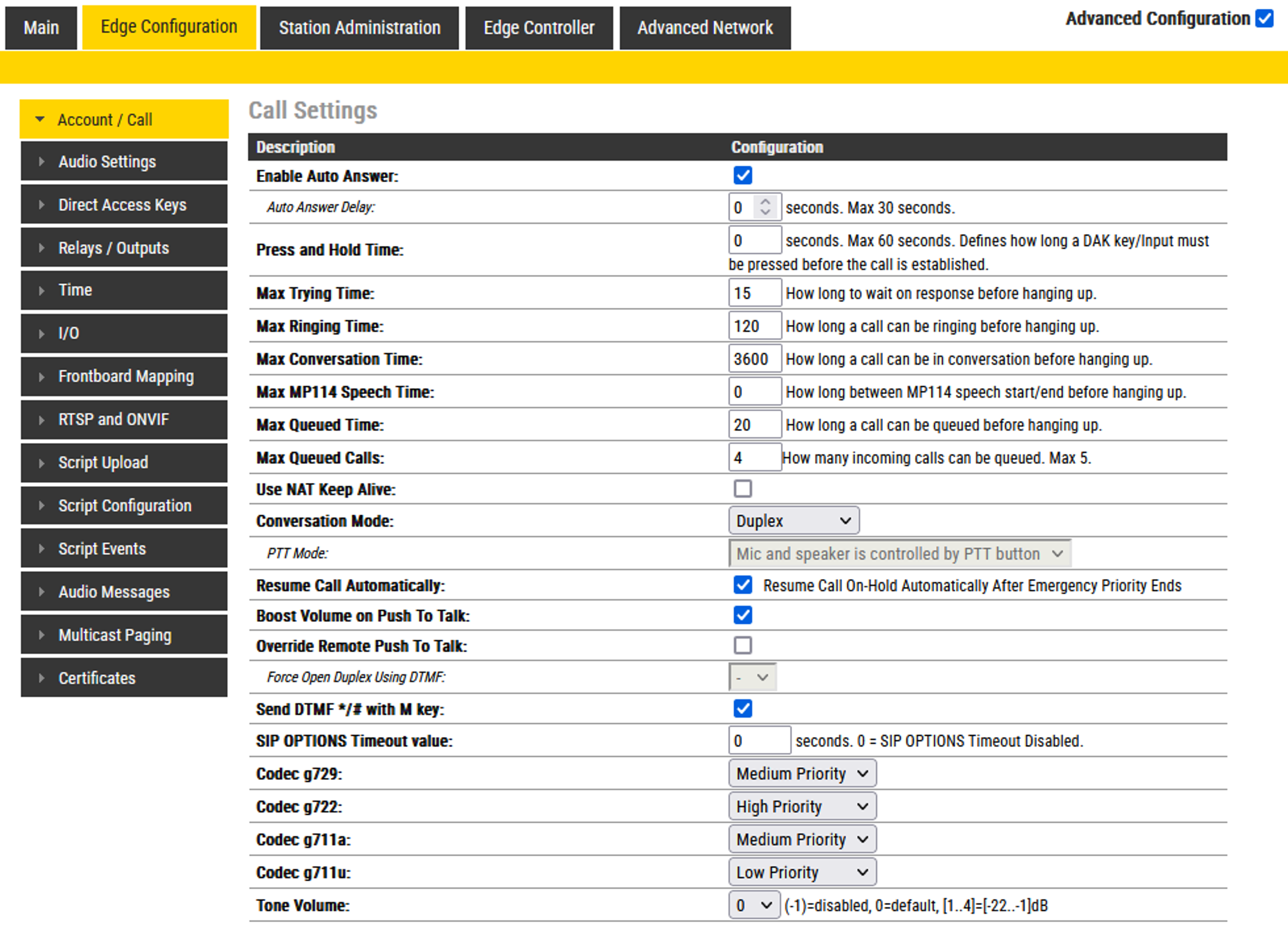Open Script Configuration menu item
Screen dimensions: 1288x932
tap(124, 505)
